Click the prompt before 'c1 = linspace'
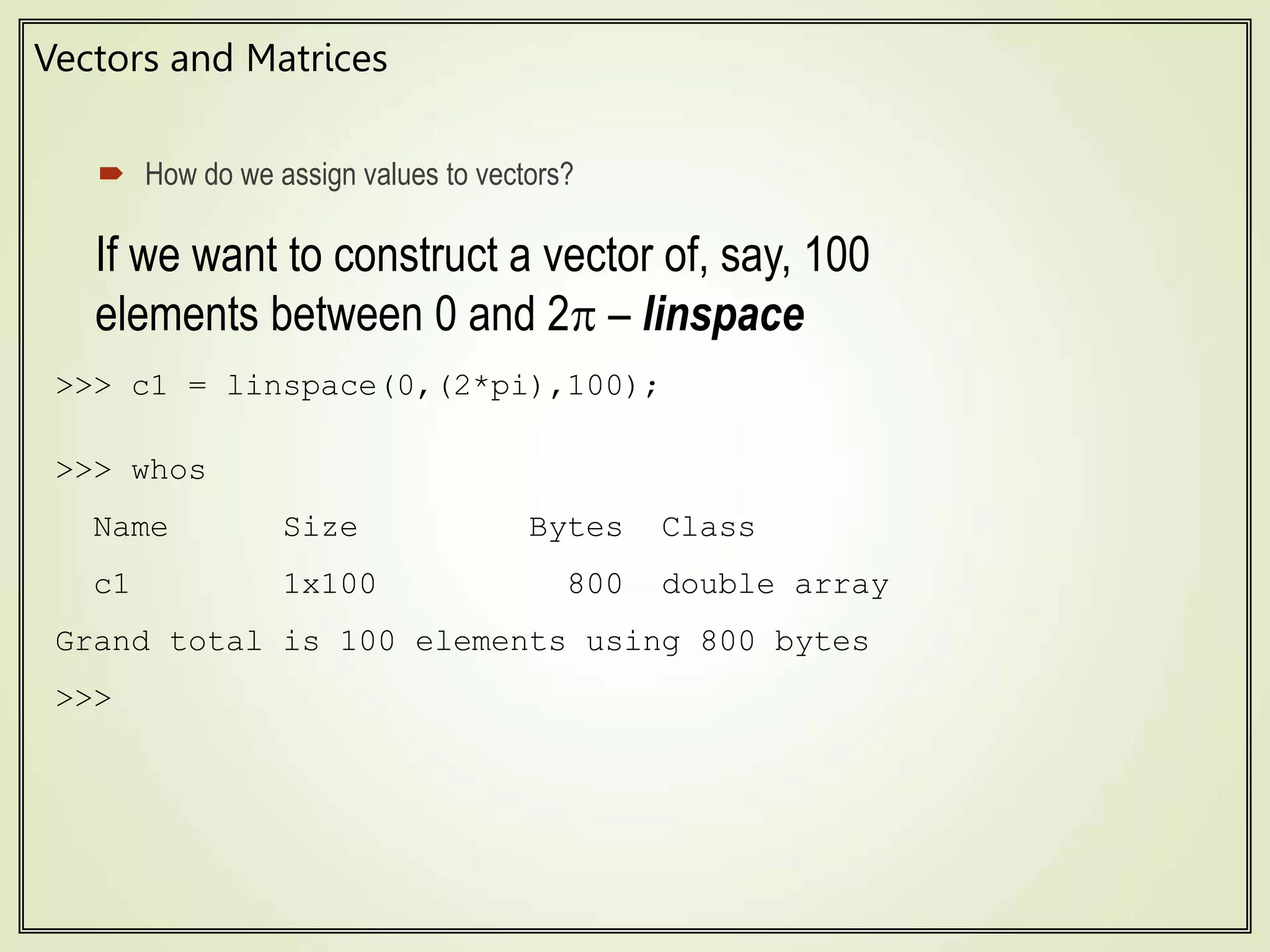The height and width of the screenshot is (952, 1270). point(84,386)
